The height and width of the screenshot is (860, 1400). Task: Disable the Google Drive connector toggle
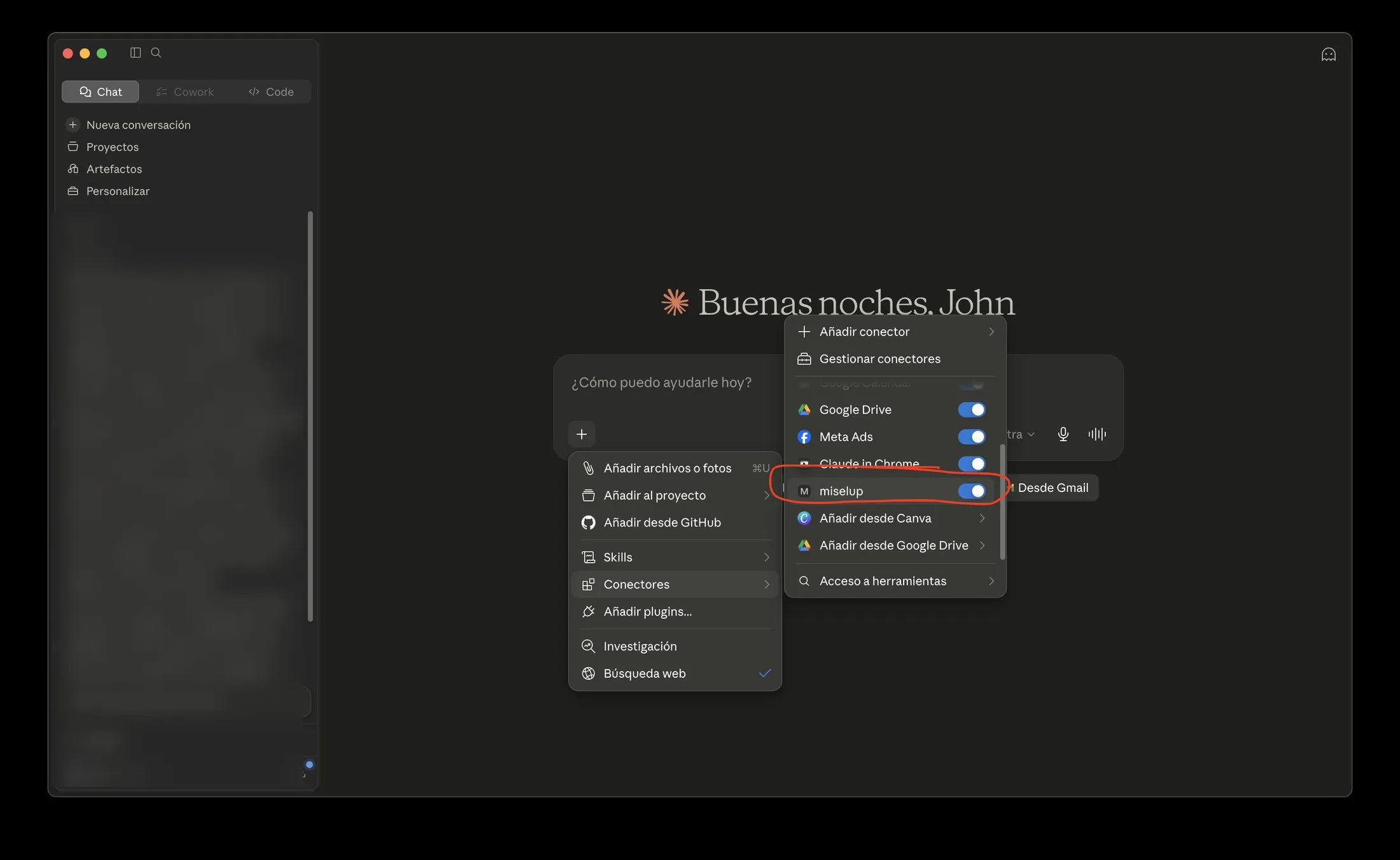tap(971, 409)
